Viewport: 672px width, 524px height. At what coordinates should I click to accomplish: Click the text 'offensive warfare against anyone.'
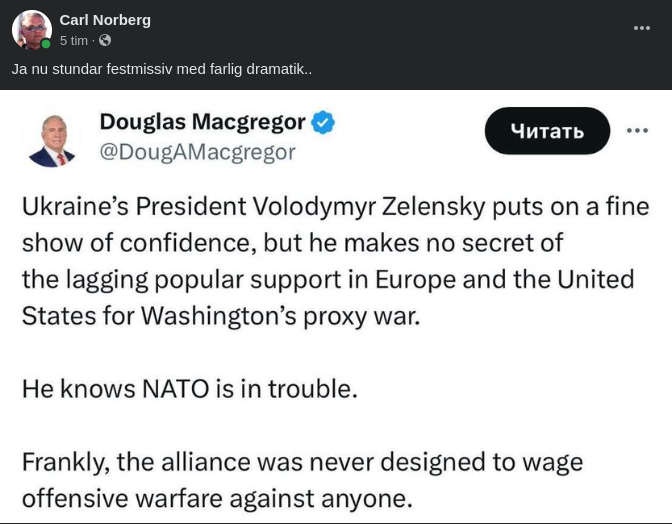click(x=216, y=497)
